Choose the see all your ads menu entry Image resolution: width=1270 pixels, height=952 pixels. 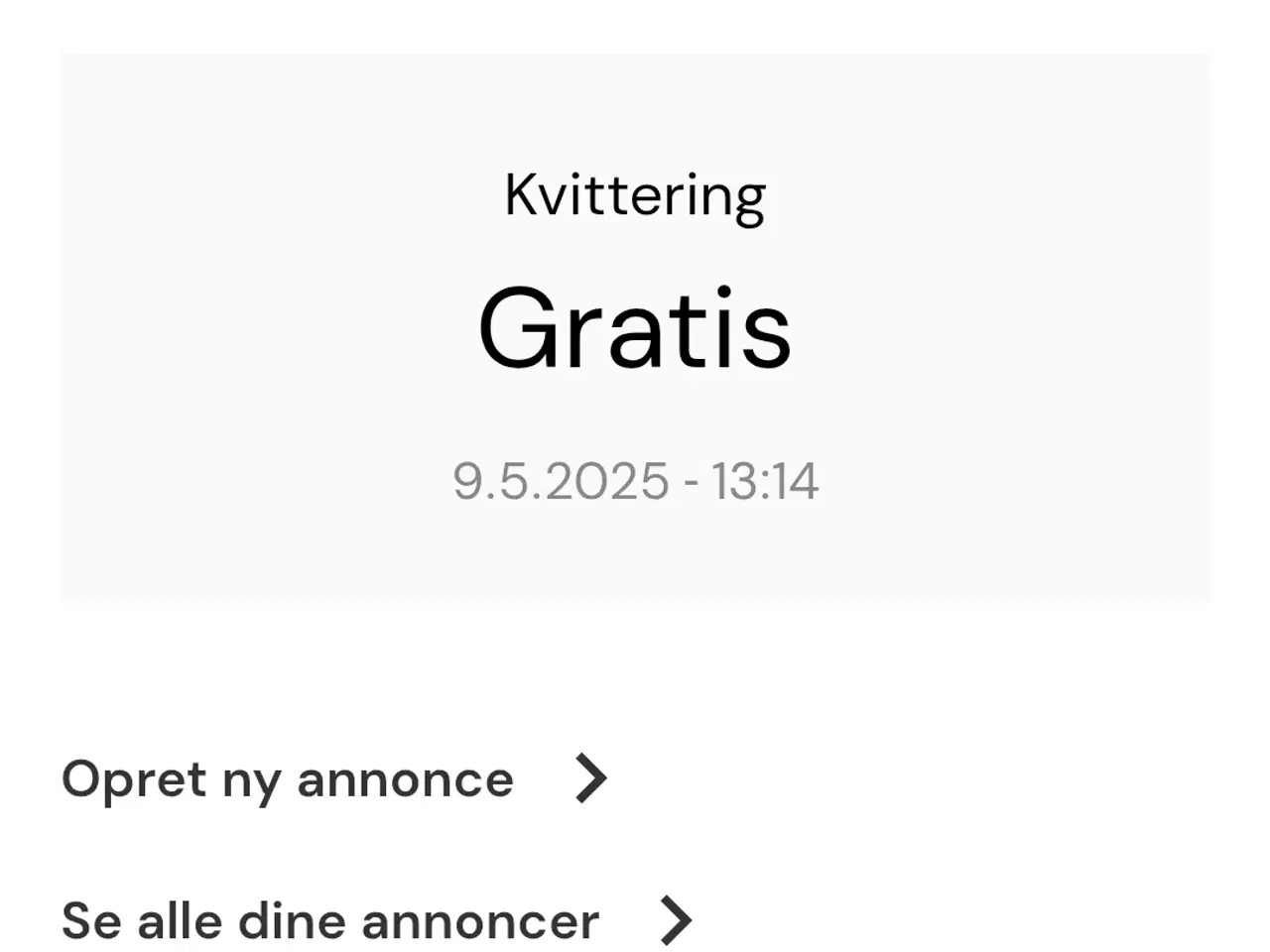(377, 921)
